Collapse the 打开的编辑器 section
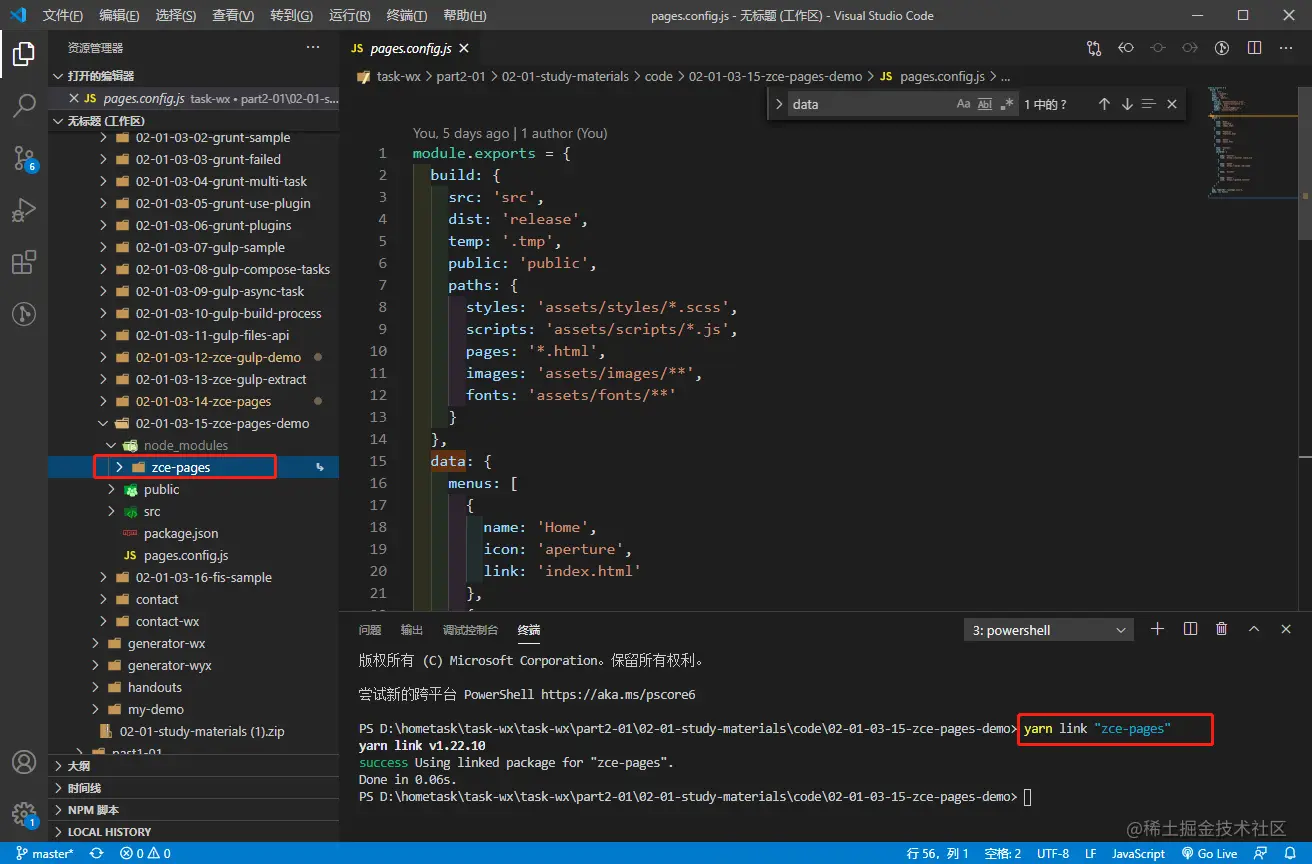This screenshot has width=1312, height=864. (194, 76)
